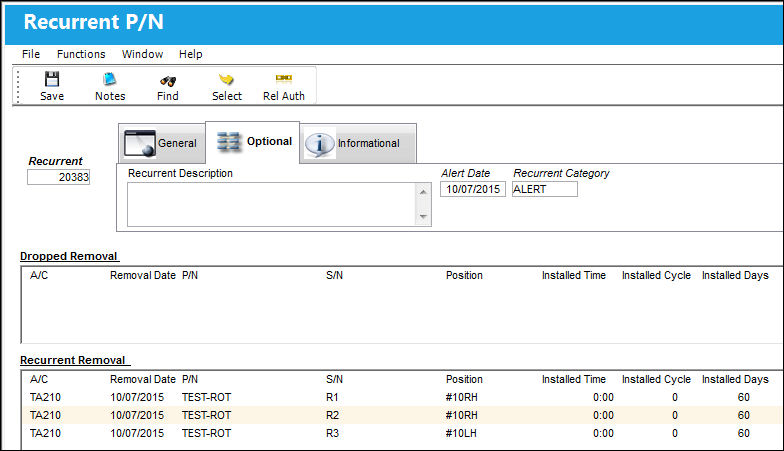Click Recurrent Removal Installed Time column header
Screen dimensions: 784x451
pyautogui.click(x=574, y=380)
